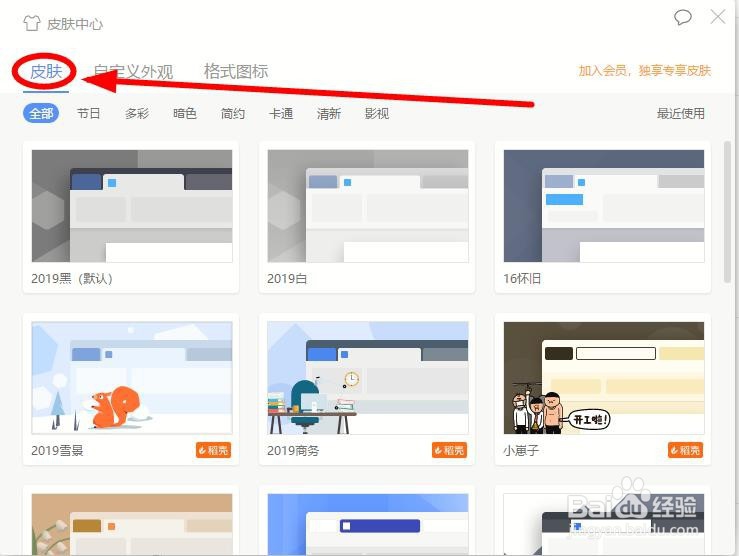Switch to the 皮肤 tab
This screenshot has width=739, height=556.
point(46,72)
